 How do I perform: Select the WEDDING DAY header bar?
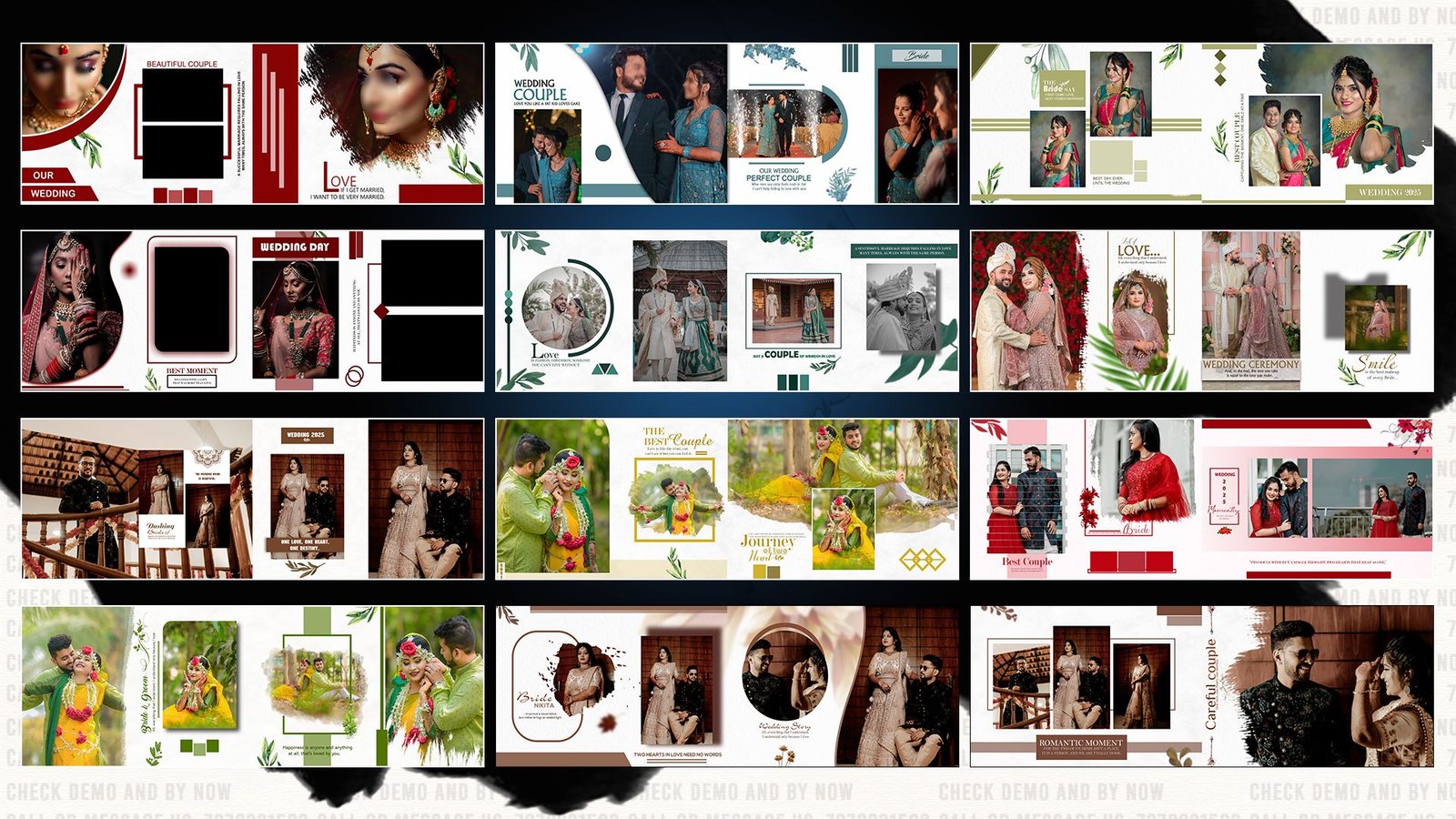298,247
